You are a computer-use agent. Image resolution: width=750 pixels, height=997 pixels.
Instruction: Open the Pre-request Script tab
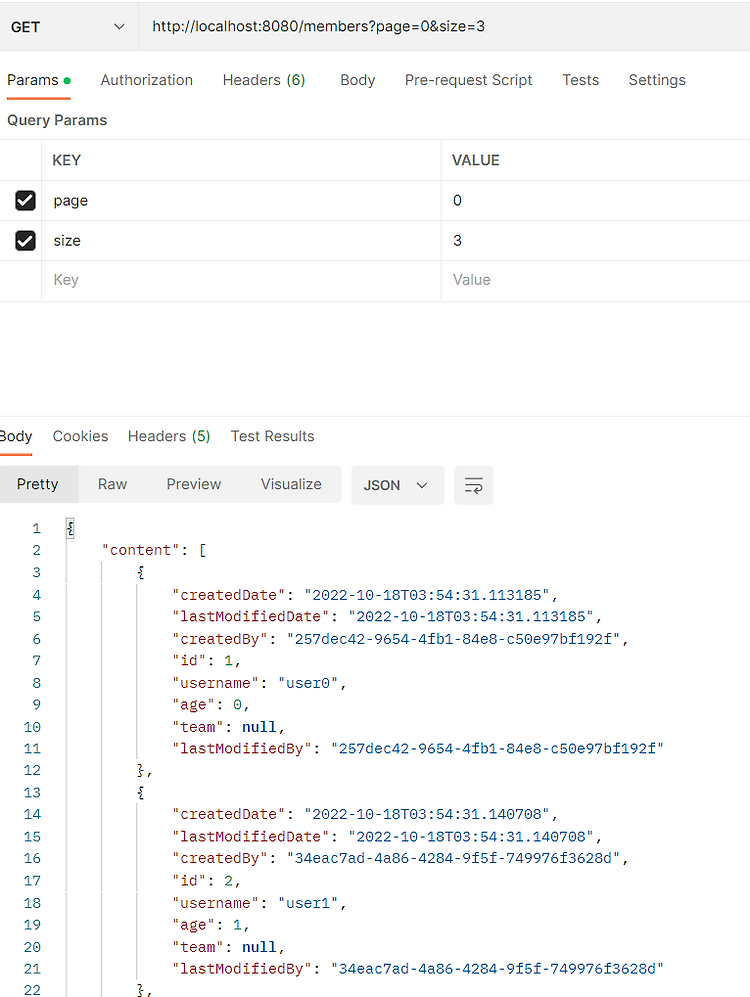[x=468, y=80]
